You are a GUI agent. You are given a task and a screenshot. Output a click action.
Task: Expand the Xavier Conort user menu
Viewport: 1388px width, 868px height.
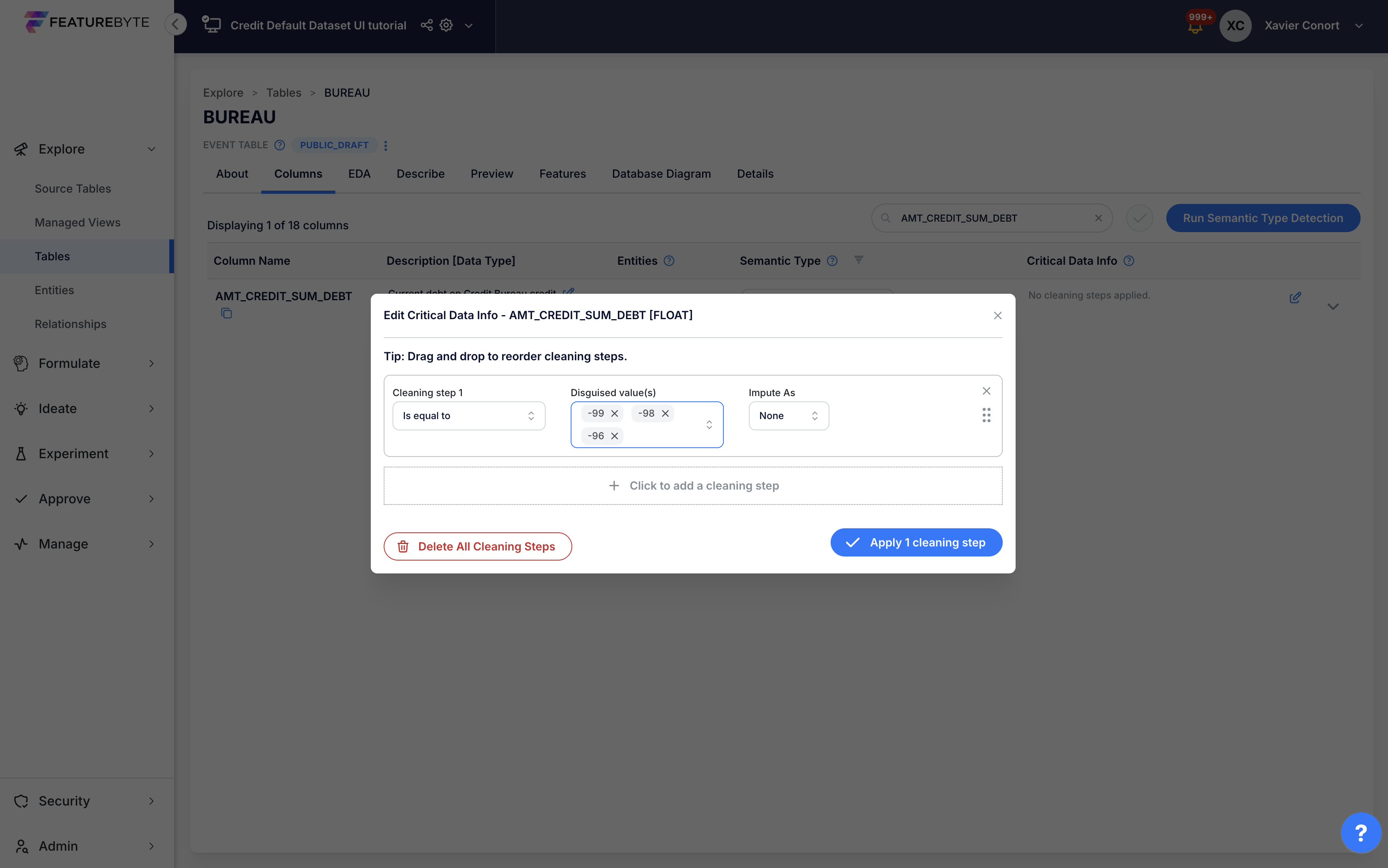click(1358, 25)
